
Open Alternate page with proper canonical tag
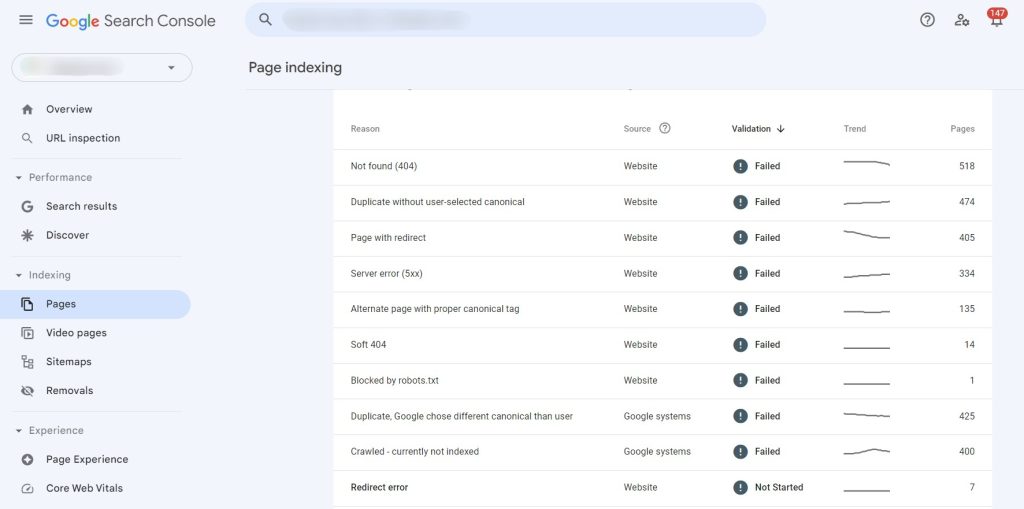coord(662,309)
